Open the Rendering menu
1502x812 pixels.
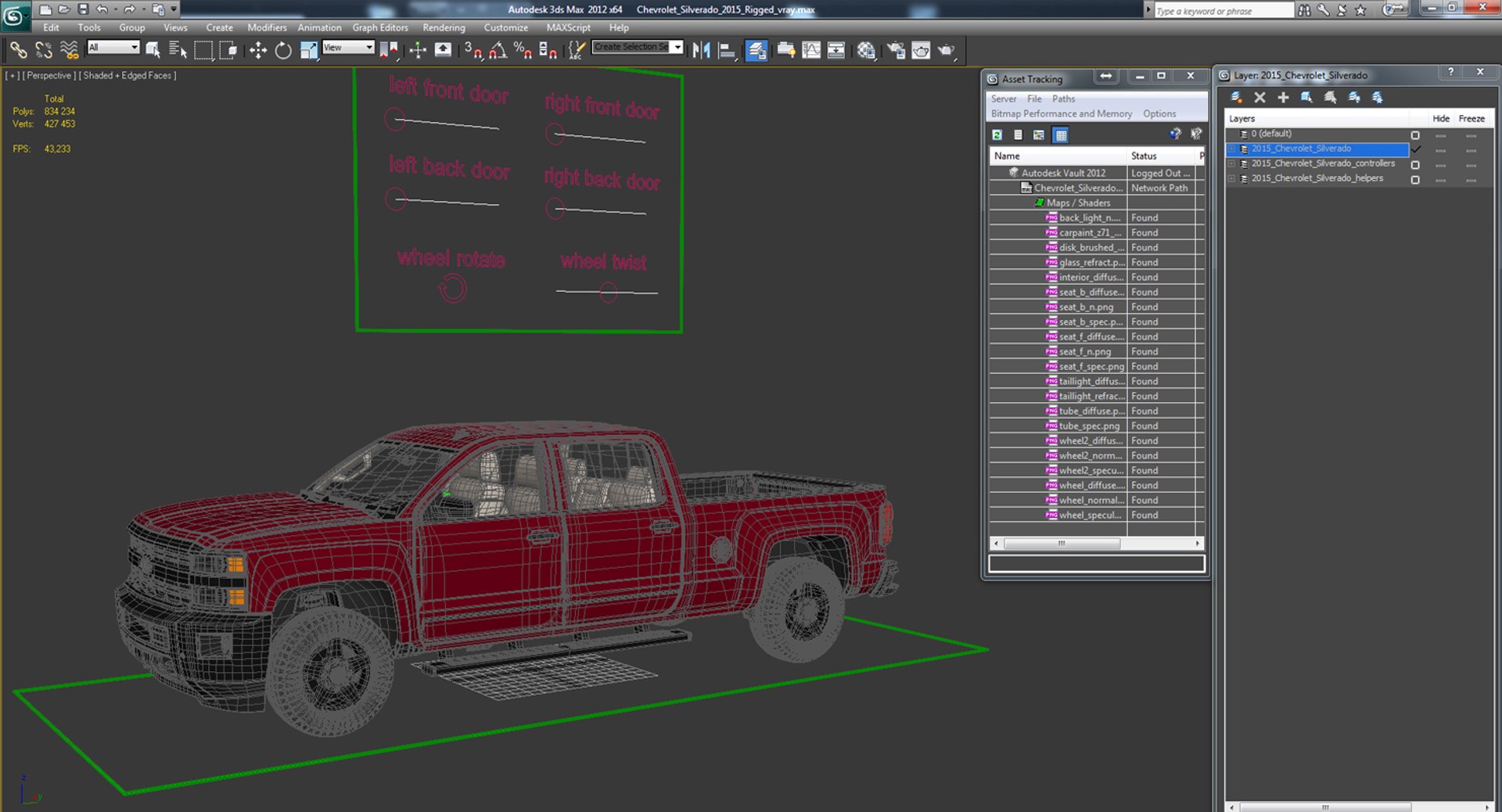pos(444,27)
